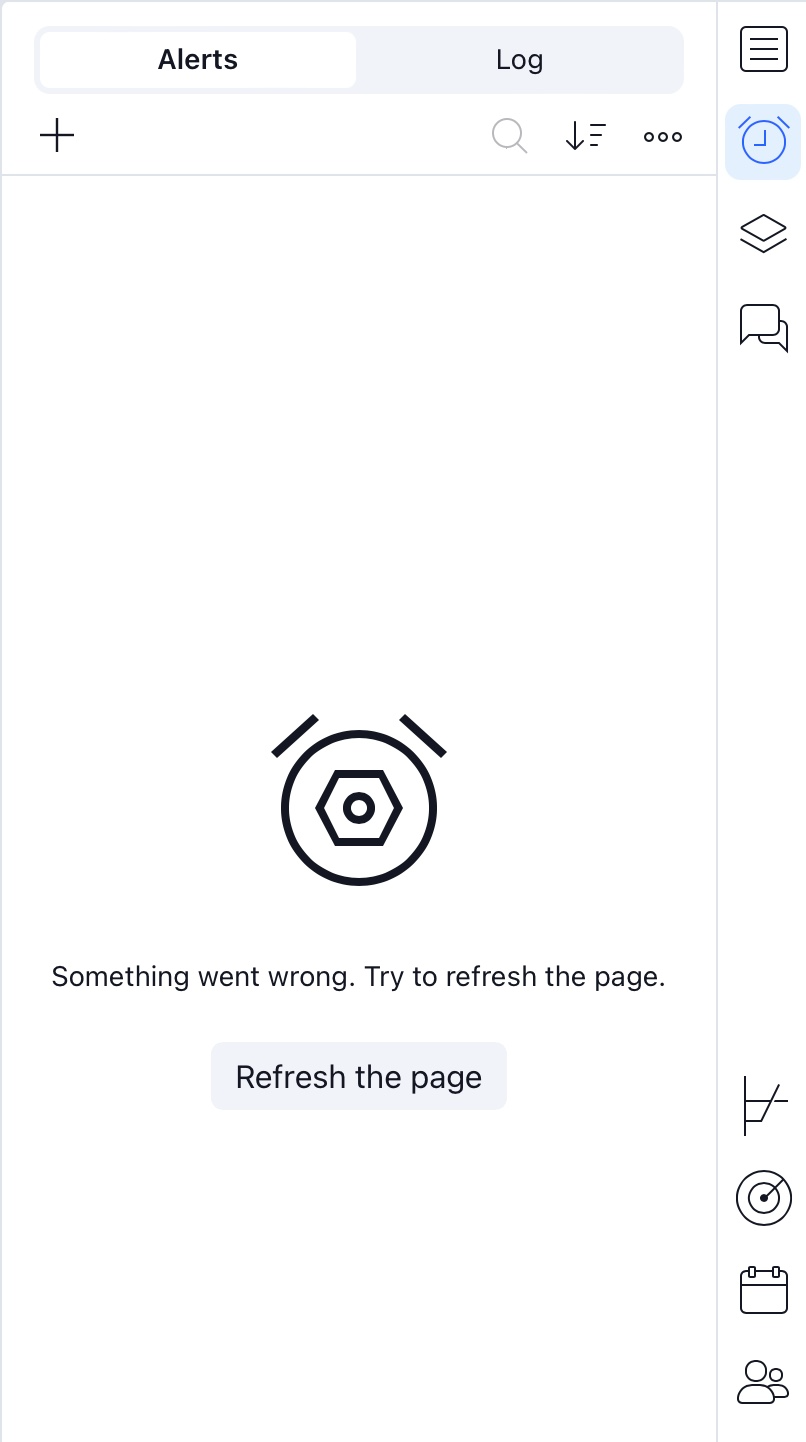Click the divider between panel and sidebar
This screenshot has width=806, height=1442.
(717, 720)
